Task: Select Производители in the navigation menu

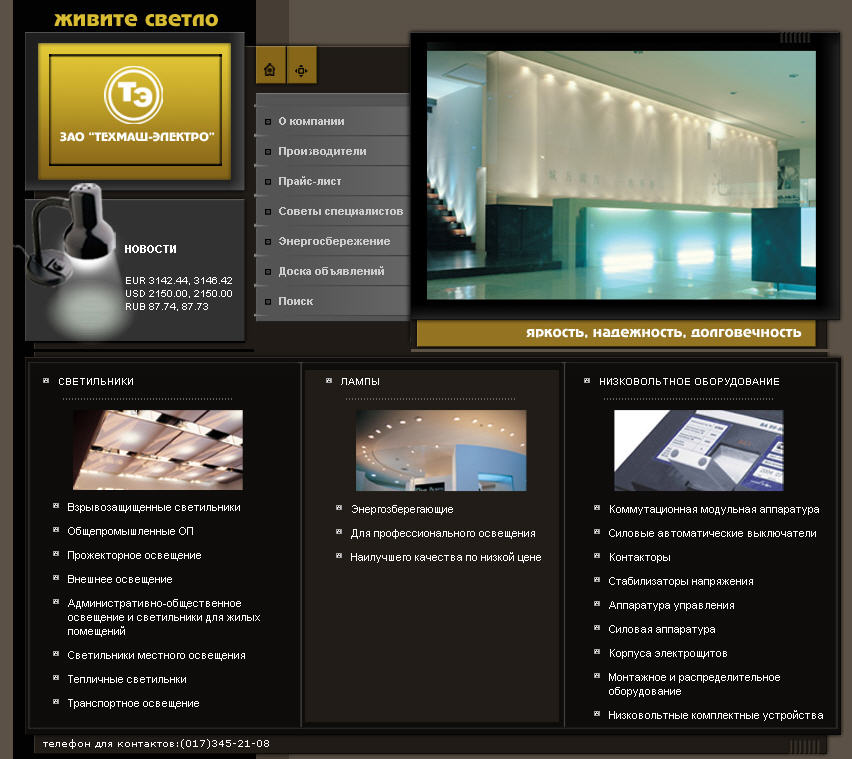Action: (322, 151)
